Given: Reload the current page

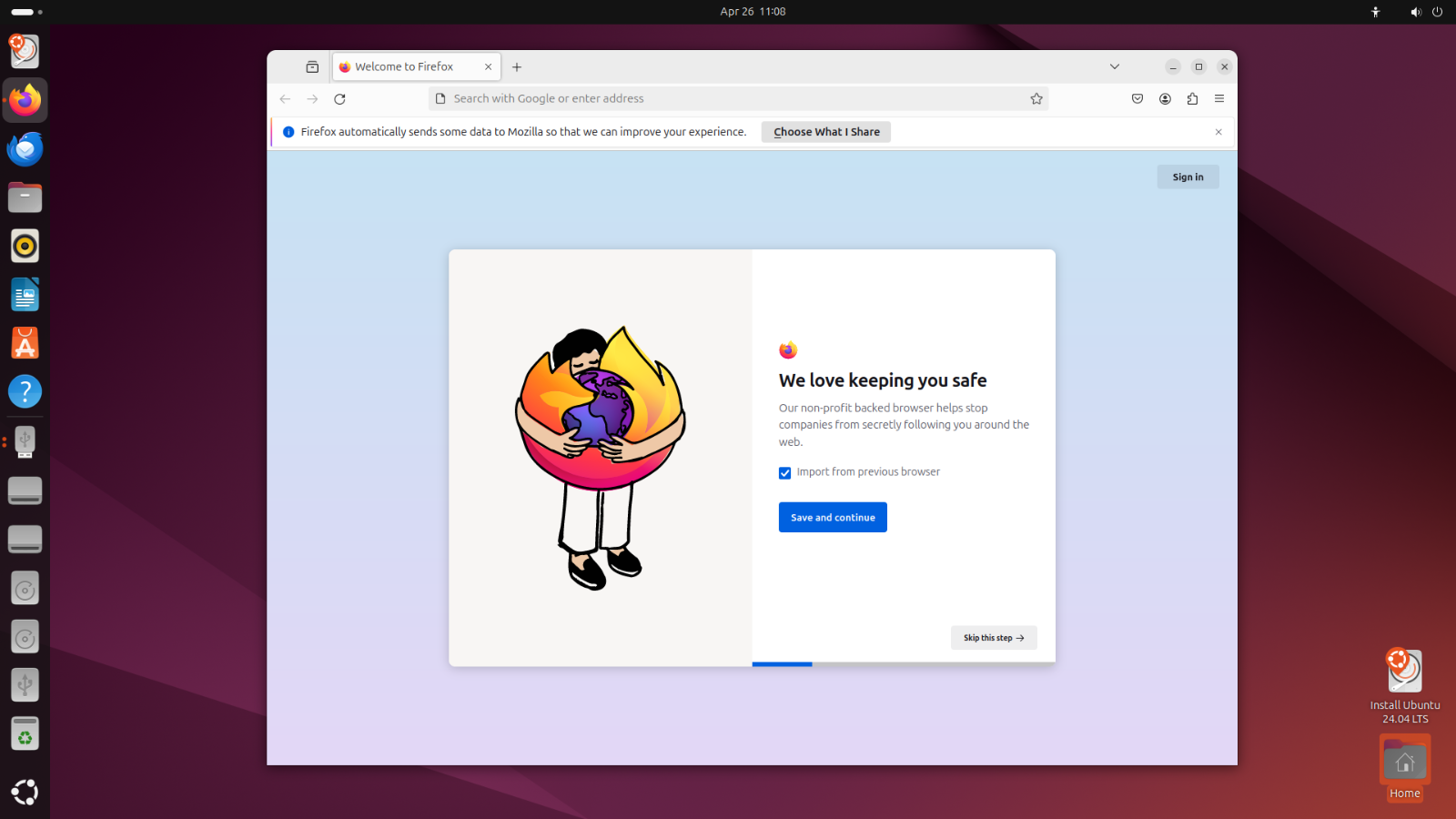Looking at the screenshot, I should coord(339,98).
